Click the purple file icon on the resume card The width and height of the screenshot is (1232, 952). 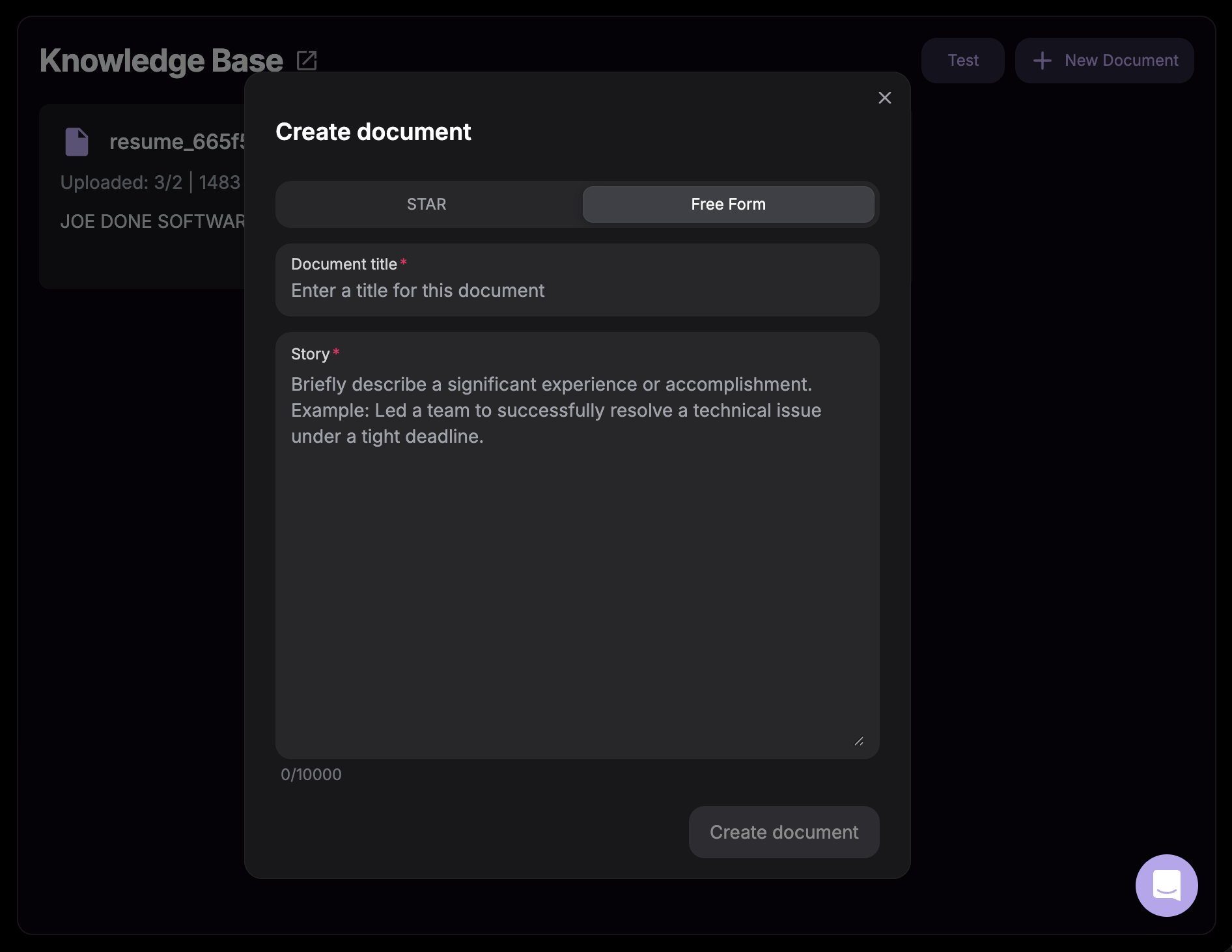point(76,141)
